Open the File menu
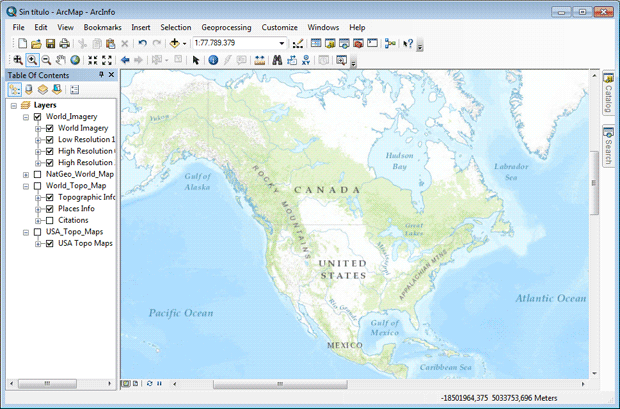This screenshot has height=409, width=620. 18,27
